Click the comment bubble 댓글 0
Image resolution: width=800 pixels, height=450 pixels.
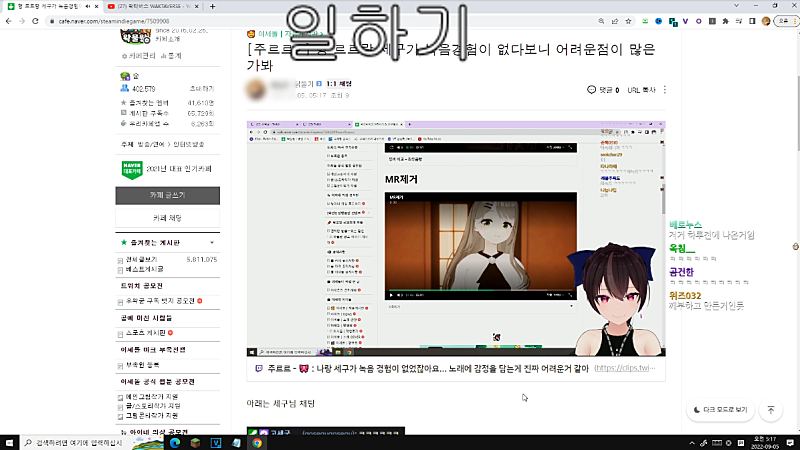tap(603, 90)
